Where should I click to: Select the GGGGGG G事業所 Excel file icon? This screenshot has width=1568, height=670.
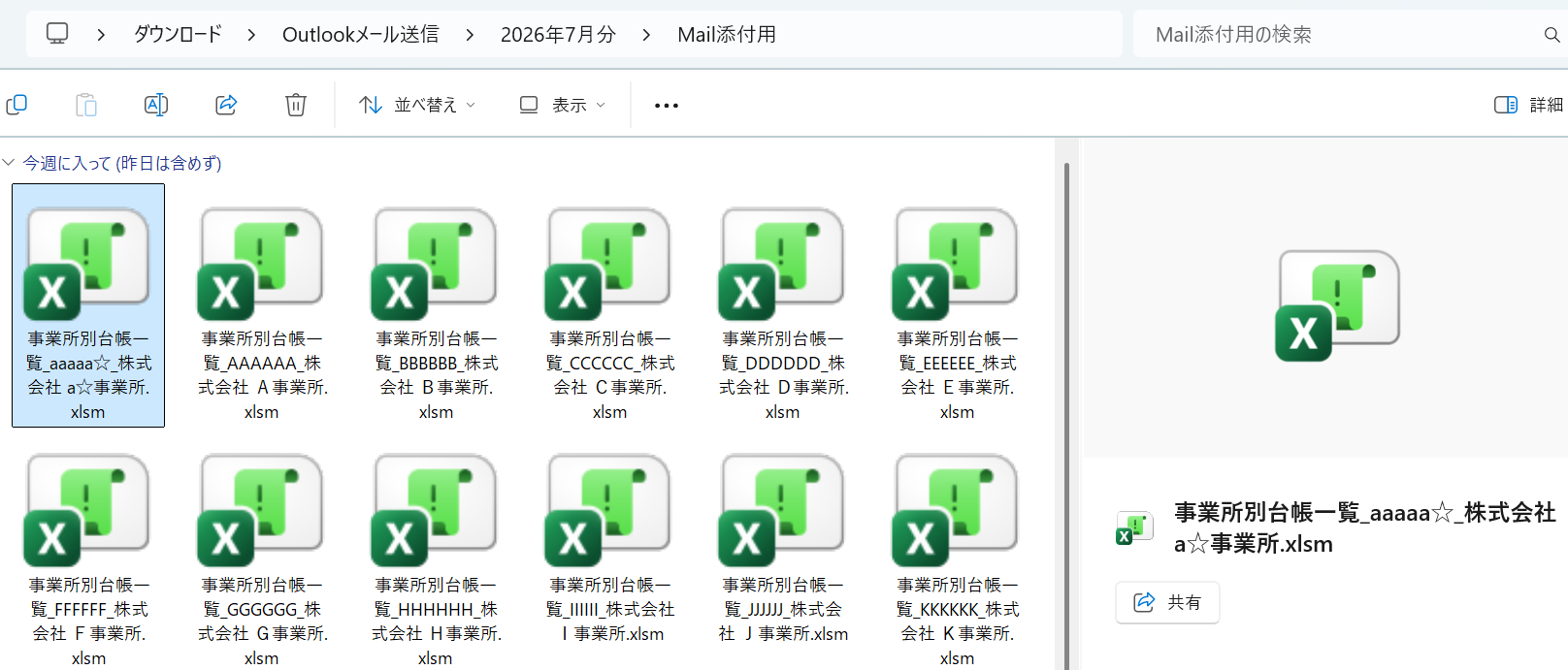tap(261, 510)
